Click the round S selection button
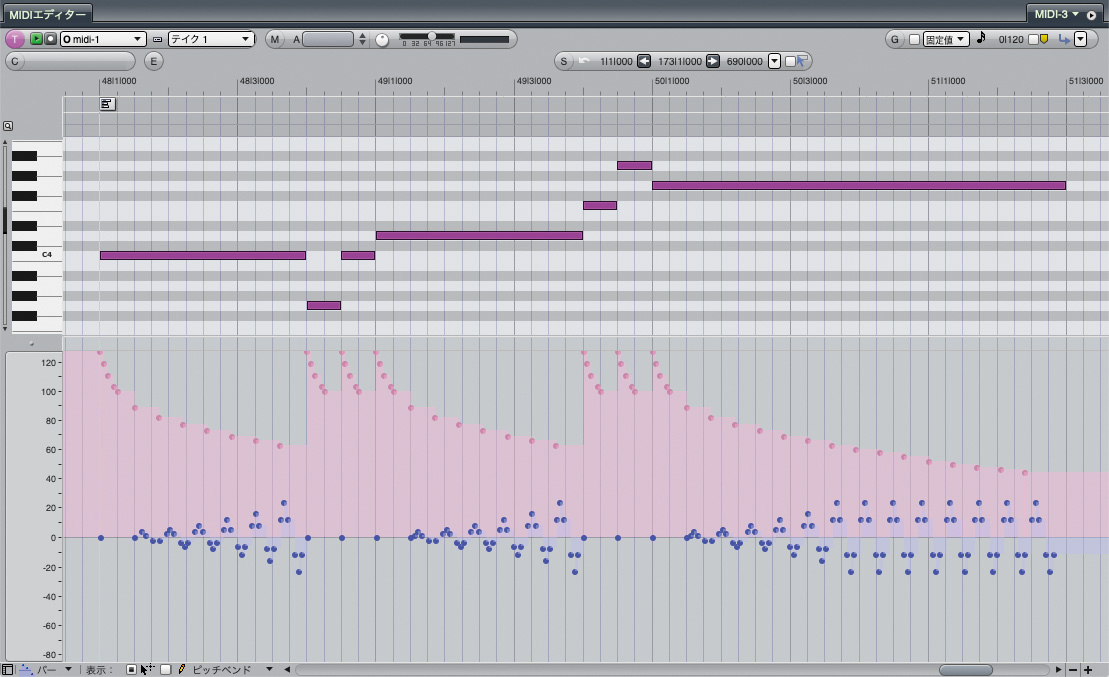This screenshot has width=1109, height=677. [x=563, y=62]
